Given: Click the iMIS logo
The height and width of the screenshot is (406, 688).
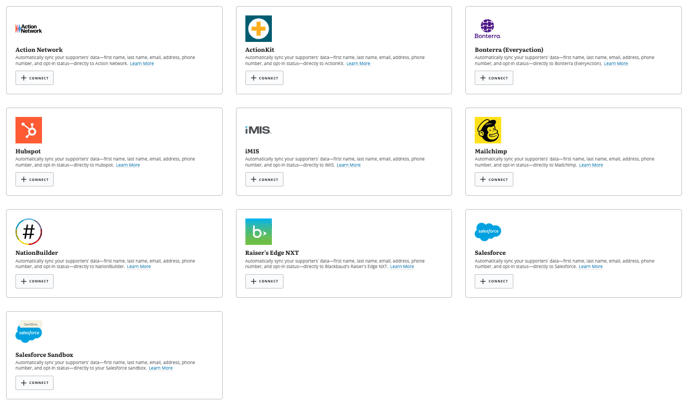Looking at the screenshot, I should (x=258, y=130).
